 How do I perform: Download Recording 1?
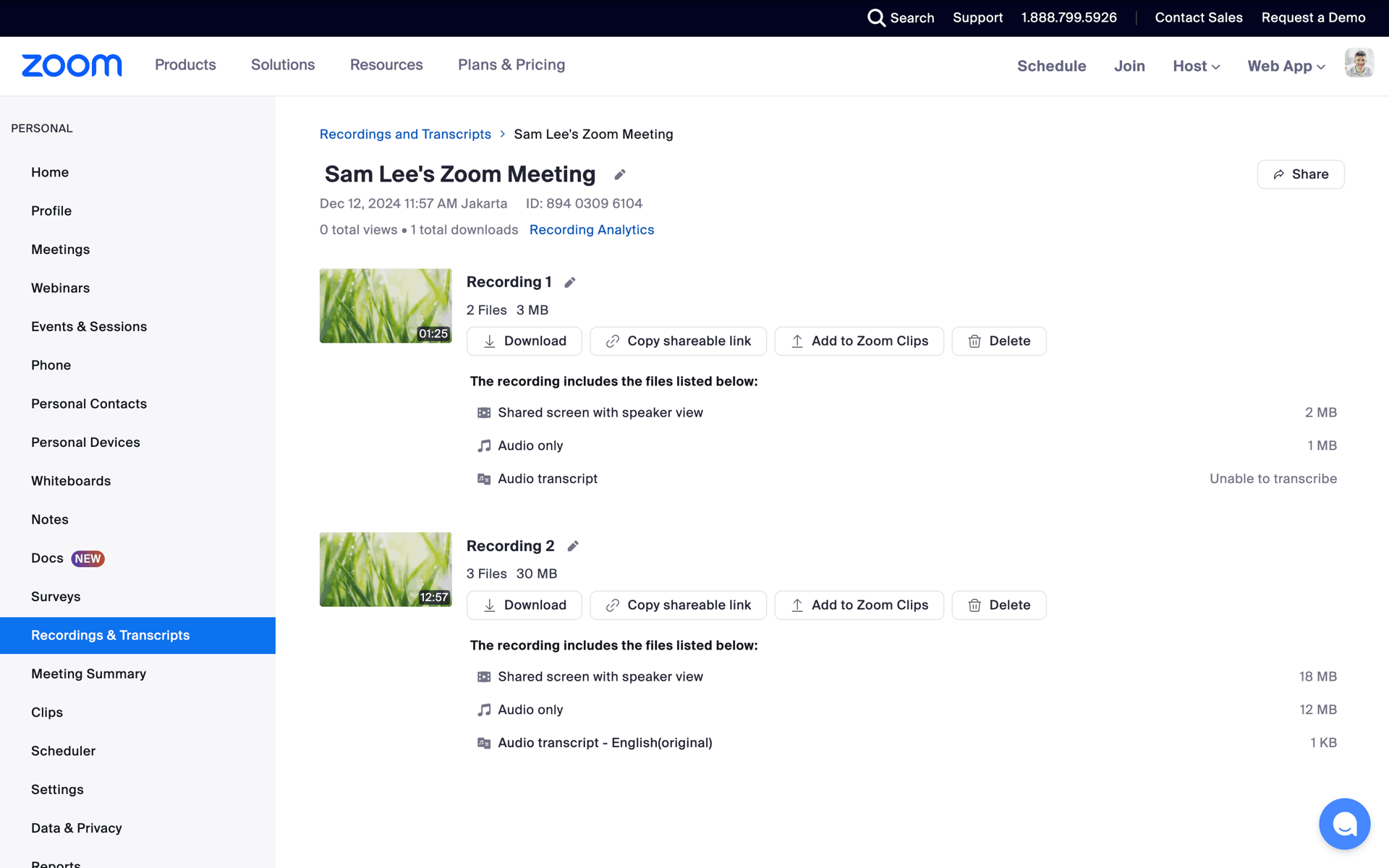tap(524, 341)
